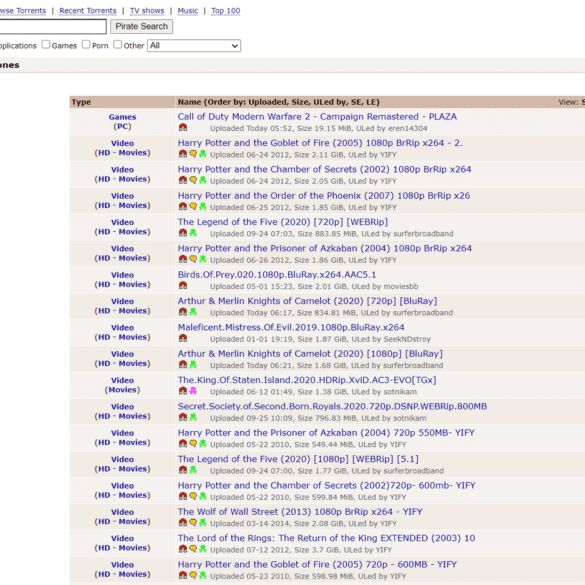Click magnet icon for The Wolf of Wall Street

pyautogui.click(x=183, y=522)
